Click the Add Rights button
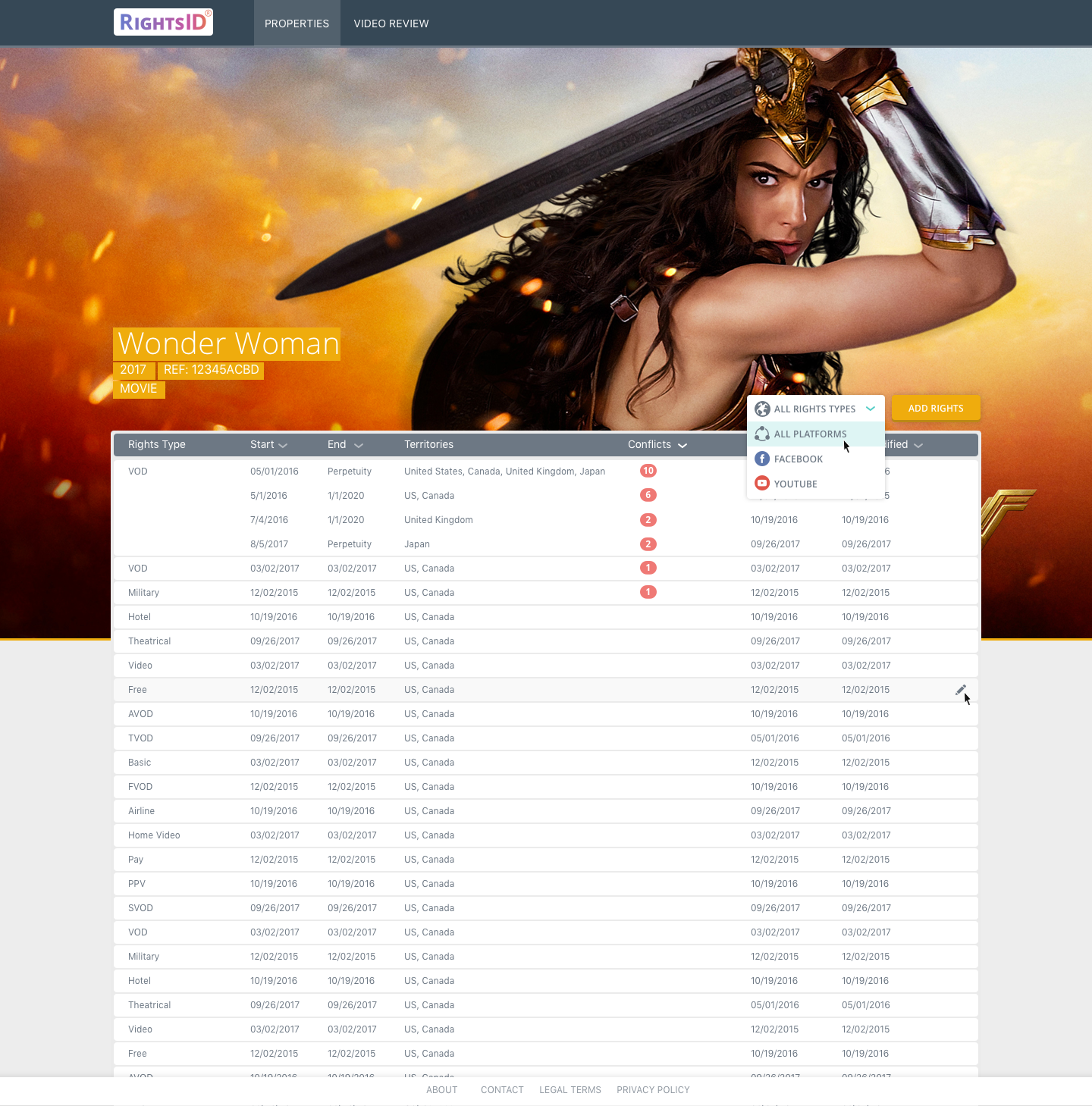This screenshot has width=1092, height=1106. tap(936, 408)
